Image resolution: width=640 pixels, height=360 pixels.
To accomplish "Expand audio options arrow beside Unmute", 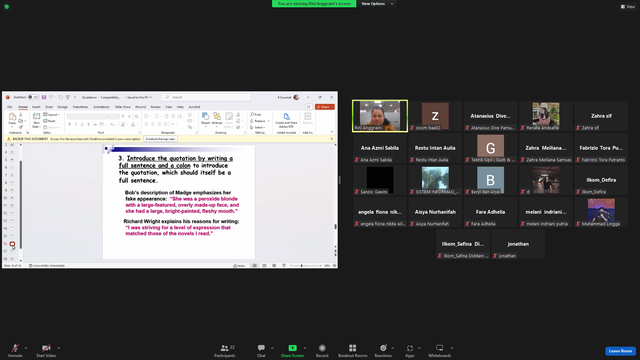I will (x=26, y=348).
